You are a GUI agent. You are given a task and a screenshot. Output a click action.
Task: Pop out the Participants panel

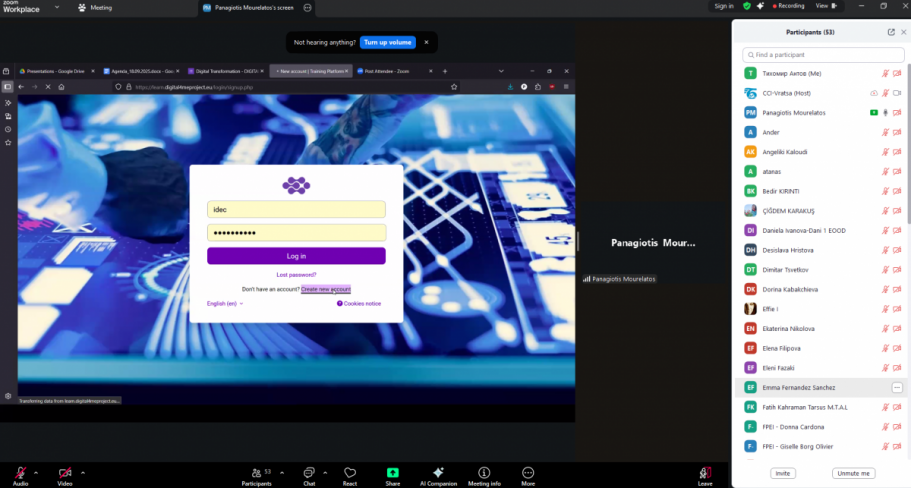point(891,32)
